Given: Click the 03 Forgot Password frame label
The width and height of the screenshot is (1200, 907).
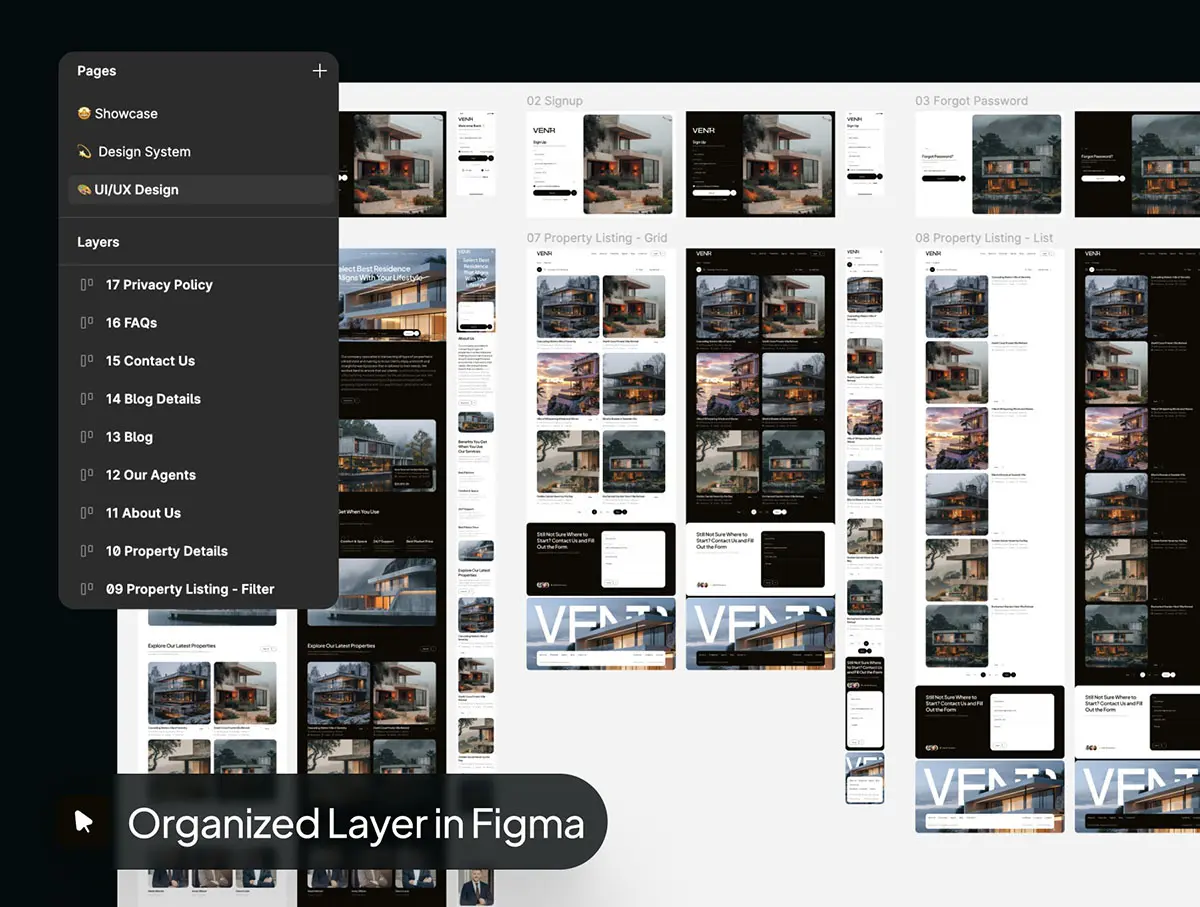Looking at the screenshot, I should point(971,101).
